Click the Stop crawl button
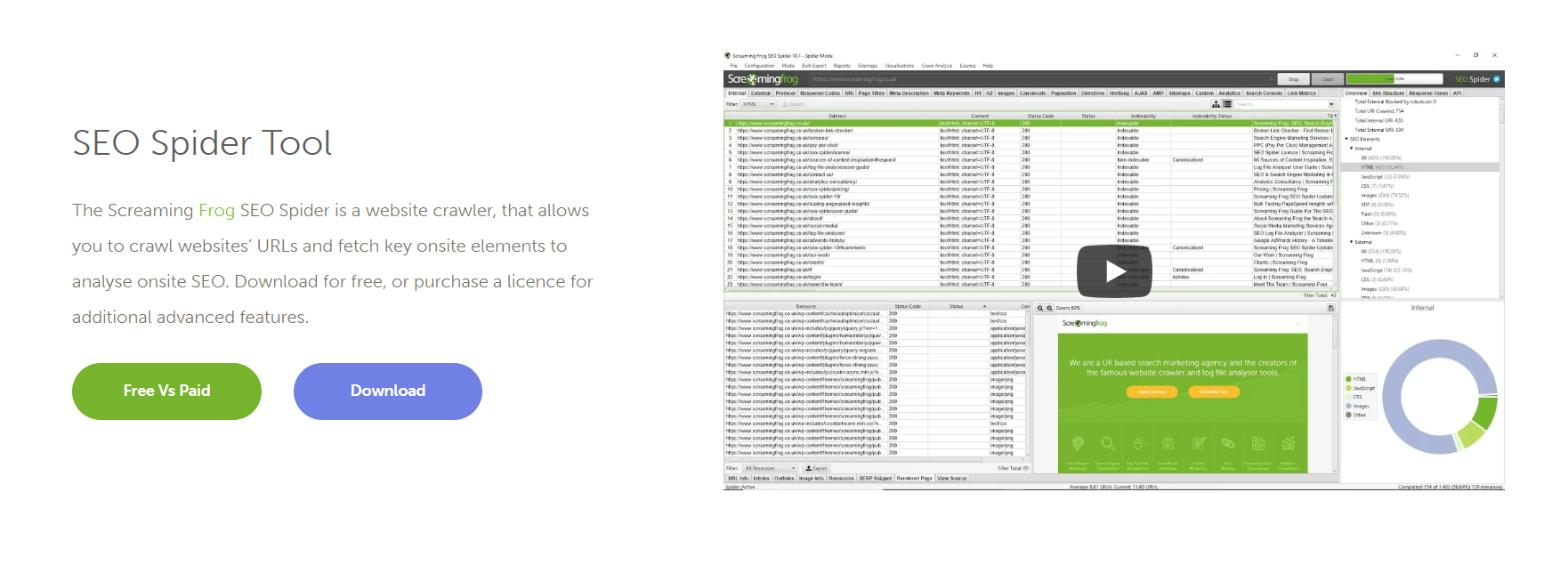This screenshot has width=1568, height=565. (1294, 79)
